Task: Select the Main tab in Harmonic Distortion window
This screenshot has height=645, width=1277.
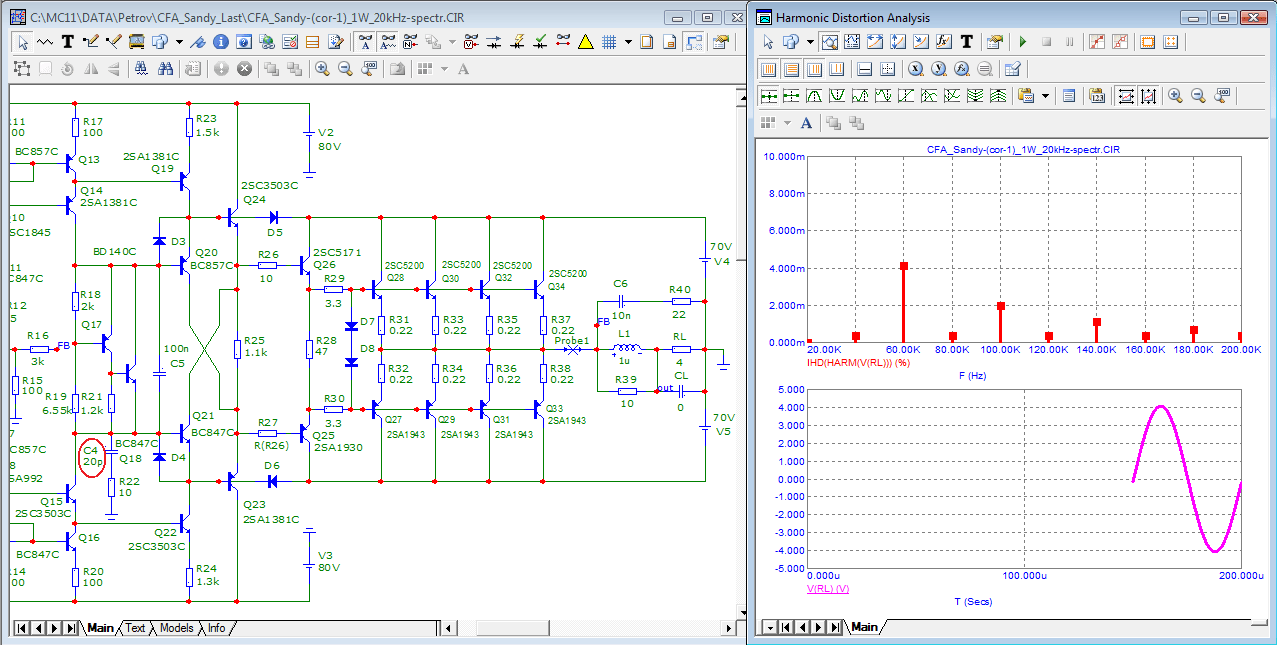Action: pyautogui.click(x=864, y=627)
